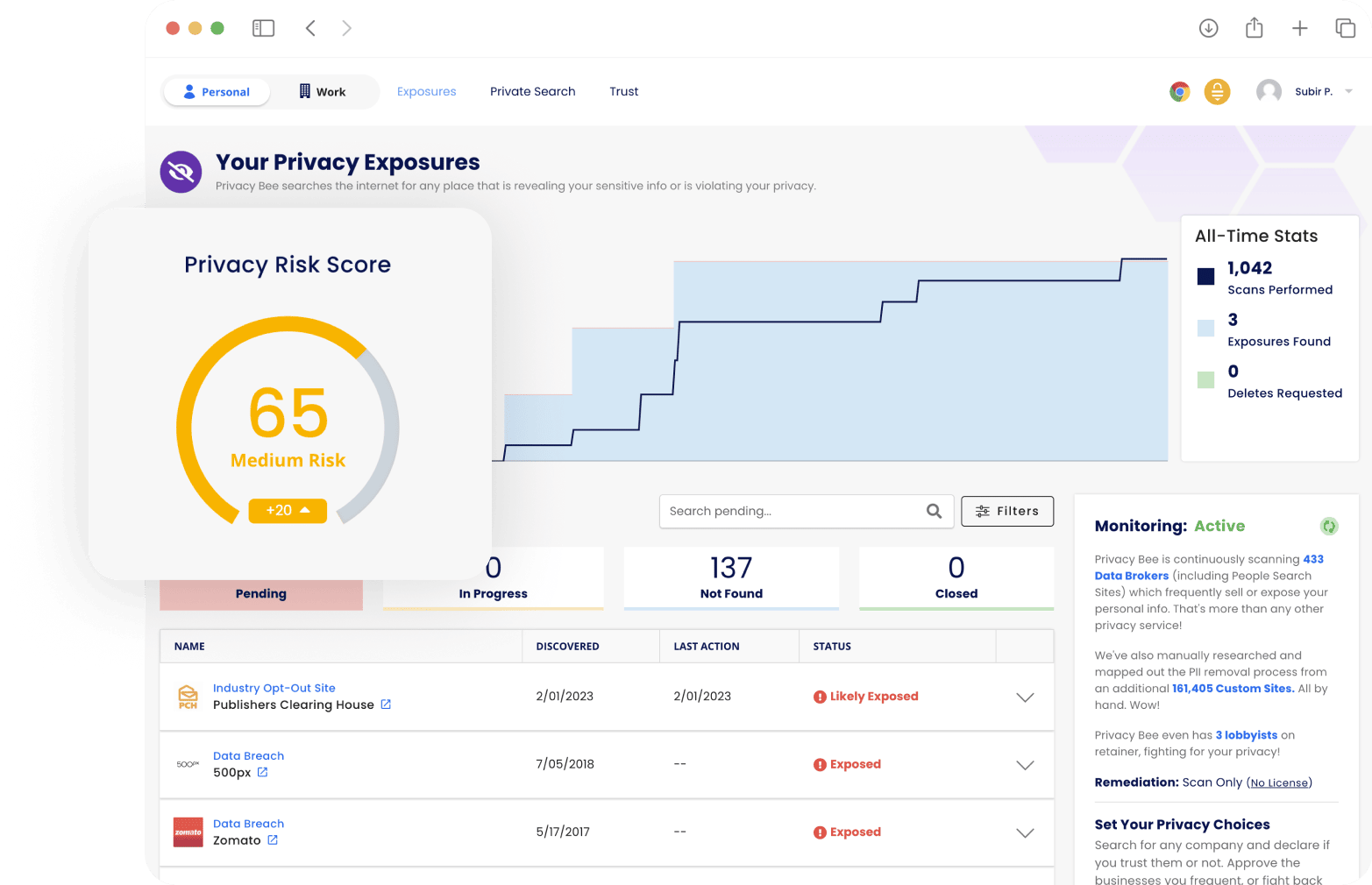Click the Zomato data breach logo
The height and width of the screenshot is (885, 1372).
pyautogui.click(x=188, y=832)
